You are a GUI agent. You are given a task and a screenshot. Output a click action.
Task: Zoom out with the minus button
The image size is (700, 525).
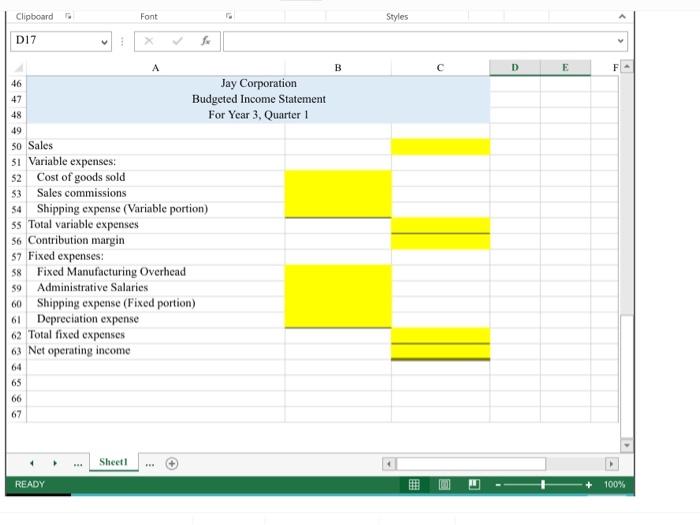498,485
